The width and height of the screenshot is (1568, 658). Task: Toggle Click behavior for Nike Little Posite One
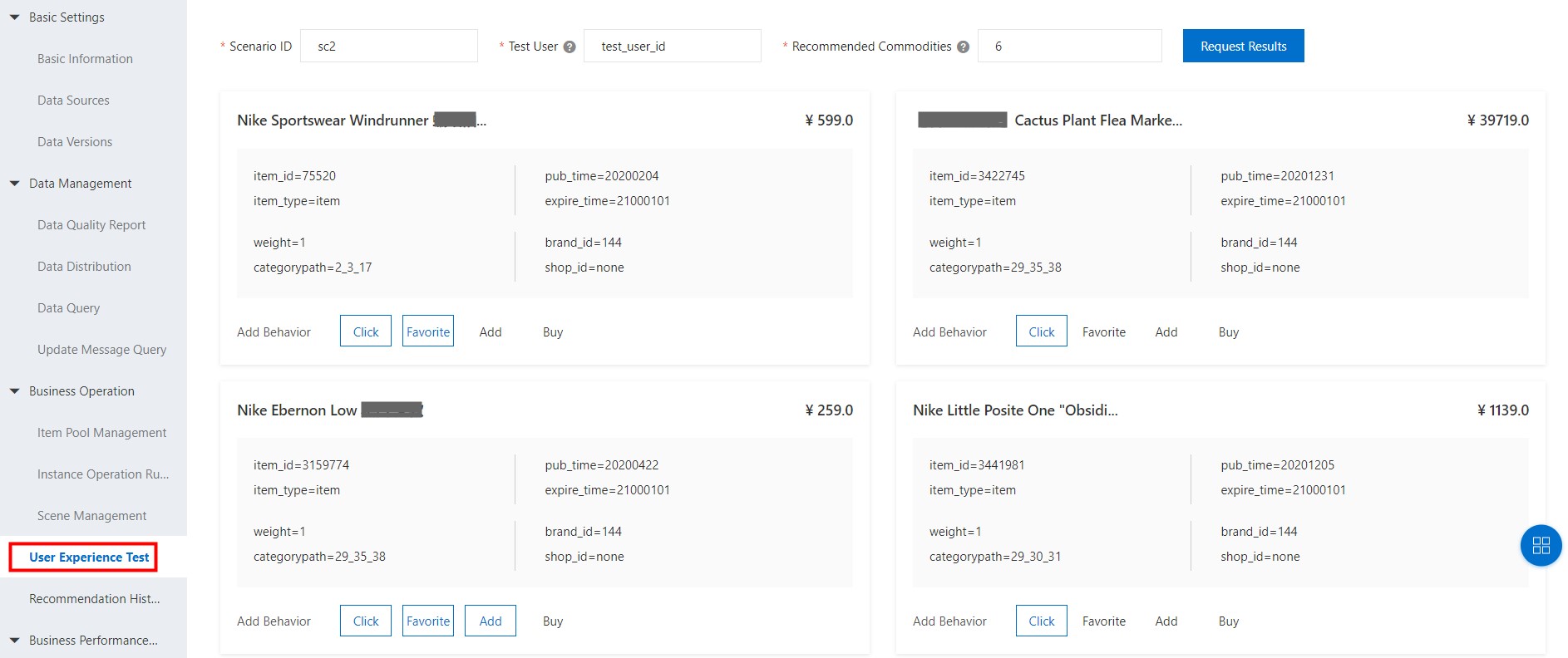point(1041,621)
